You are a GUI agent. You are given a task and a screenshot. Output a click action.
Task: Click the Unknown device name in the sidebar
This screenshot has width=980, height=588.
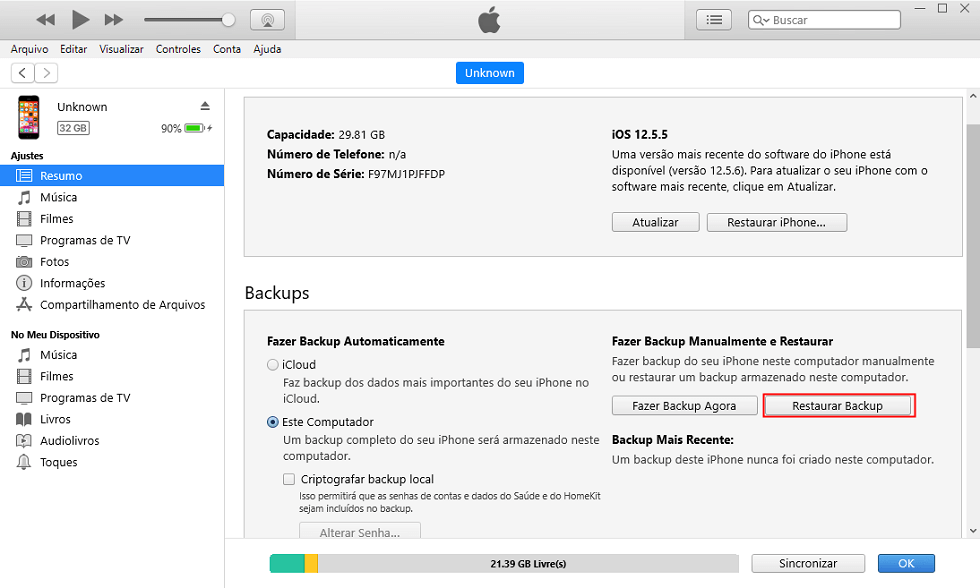(x=82, y=107)
